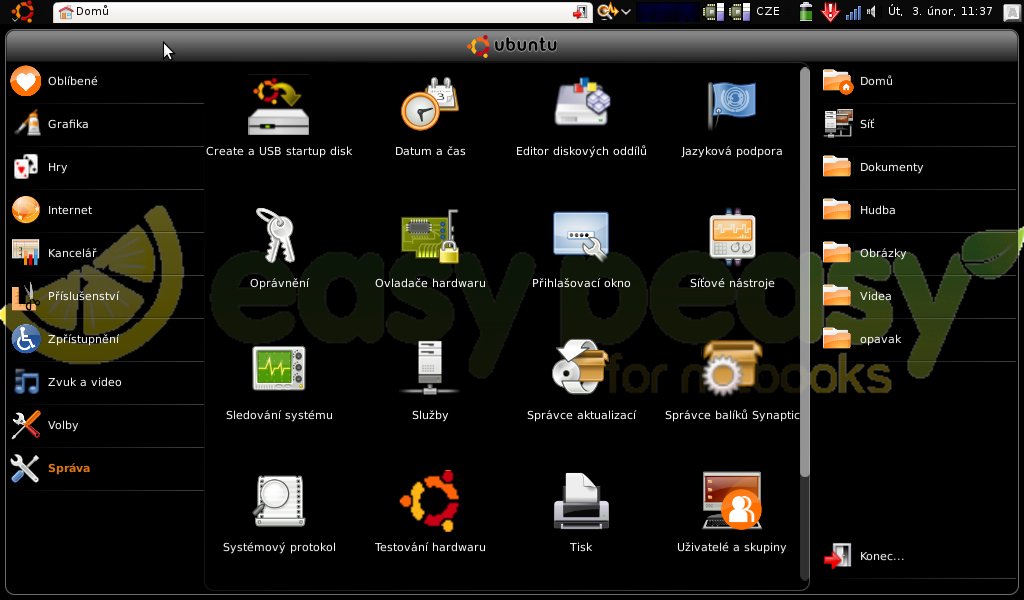Launch Editor diskových oddílů
This screenshot has height=600, width=1024.
coord(581,116)
